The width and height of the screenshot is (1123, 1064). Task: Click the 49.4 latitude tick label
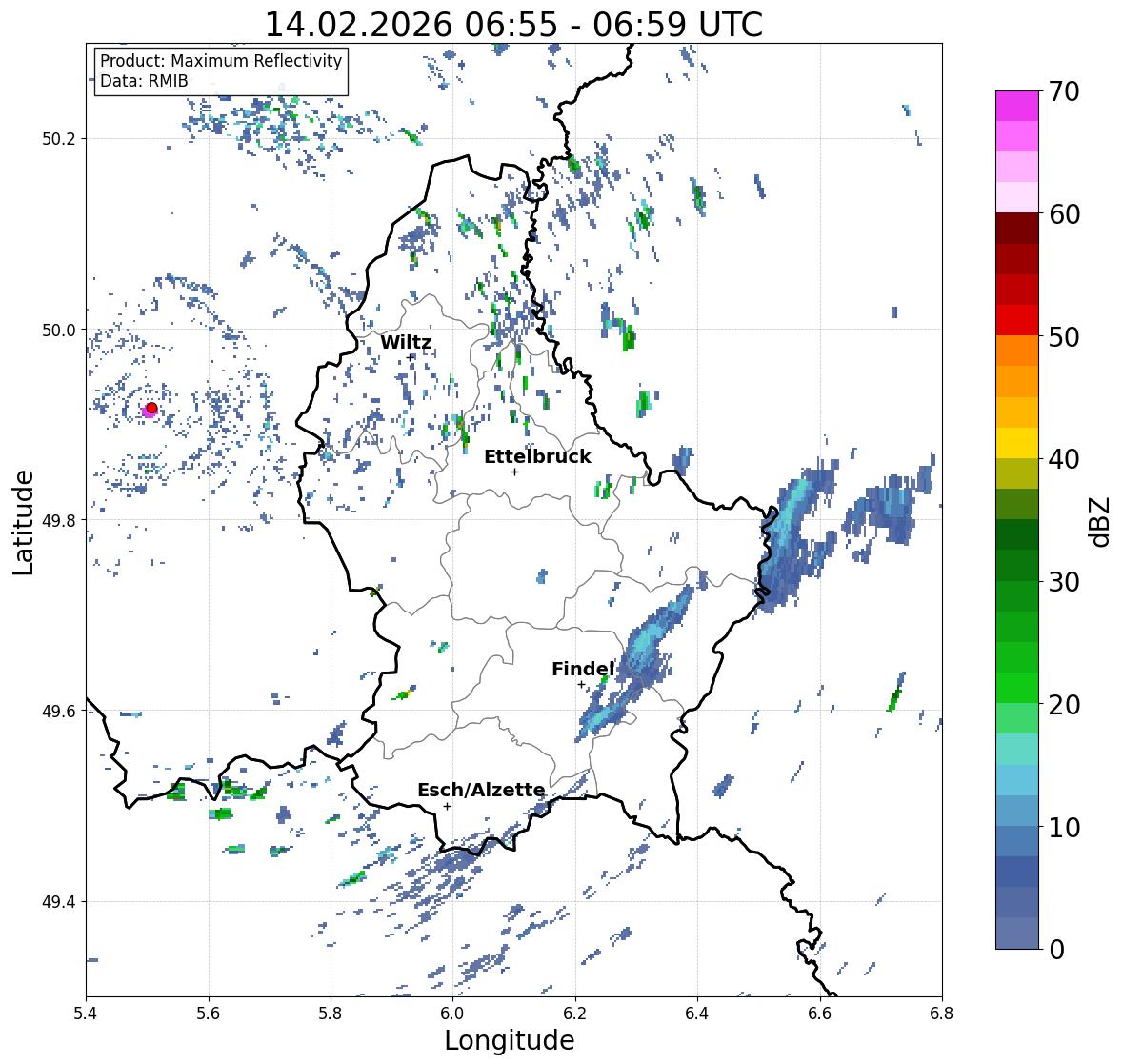coord(59,902)
